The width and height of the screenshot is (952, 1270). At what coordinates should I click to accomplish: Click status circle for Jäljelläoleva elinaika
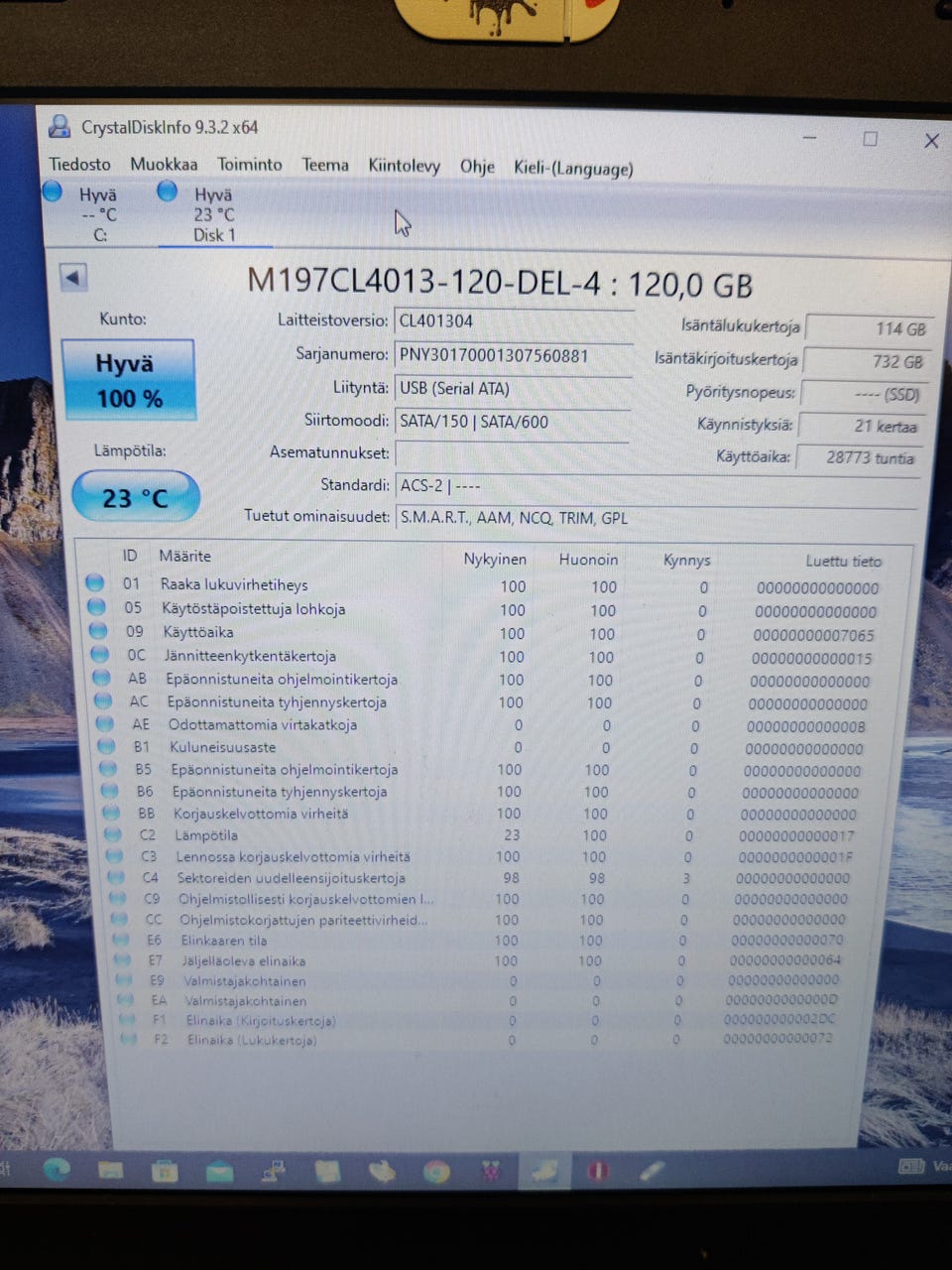coord(123,960)
